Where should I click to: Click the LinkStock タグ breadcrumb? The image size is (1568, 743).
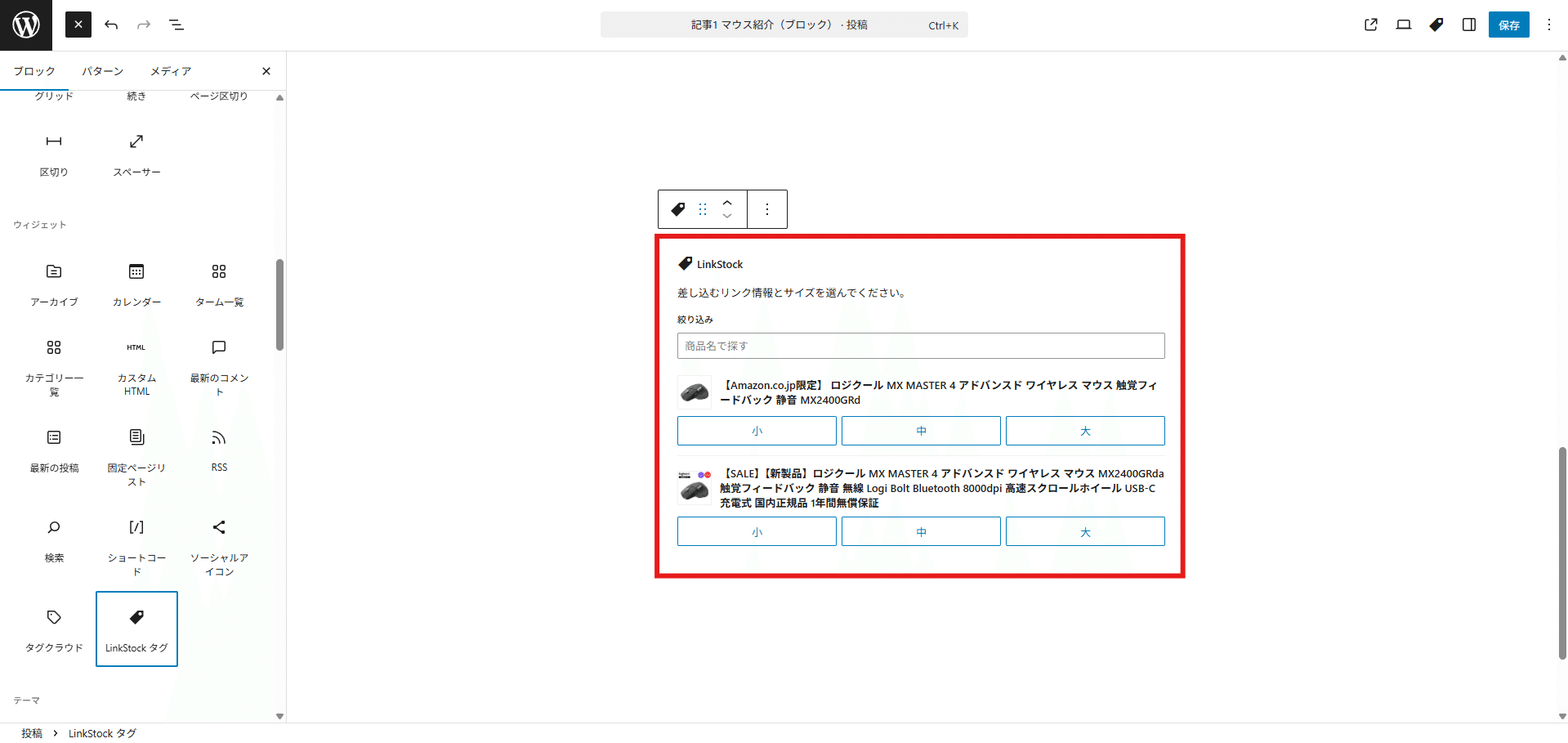(x=102, y=733)
